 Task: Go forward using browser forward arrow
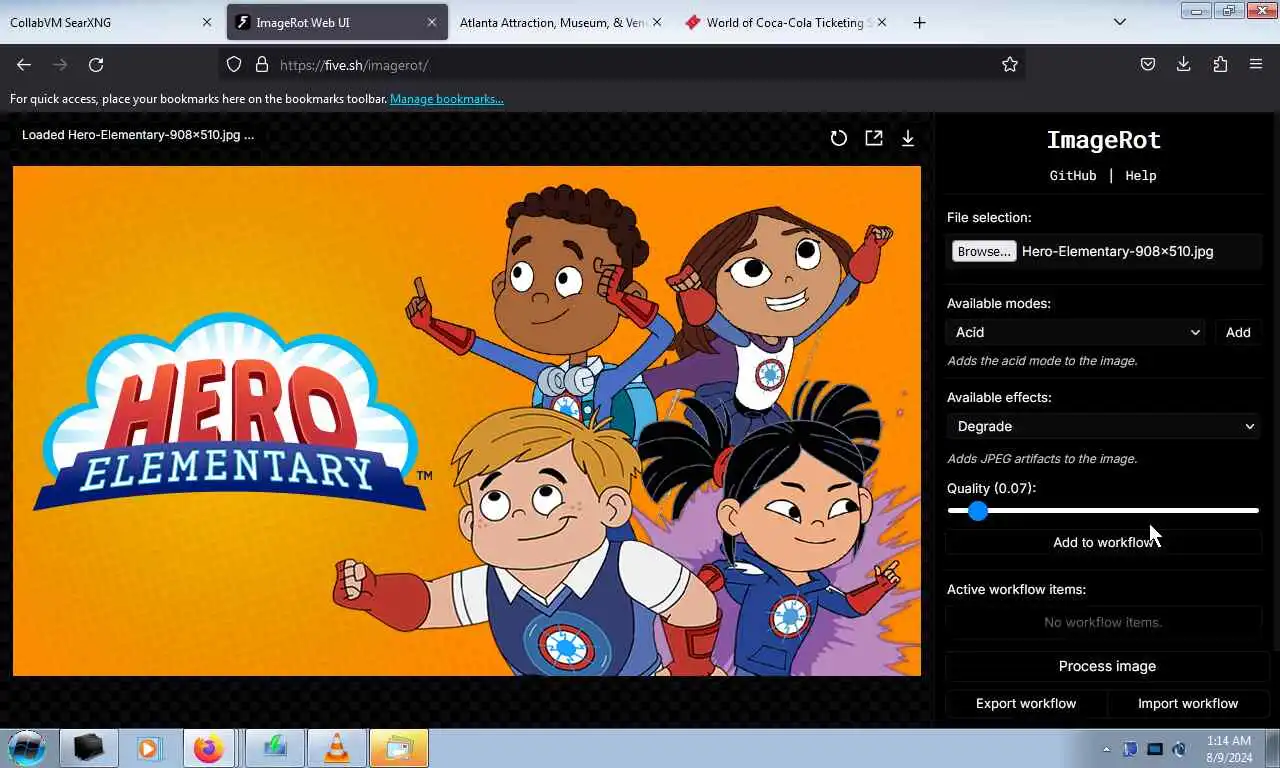(x=60, y=64)
